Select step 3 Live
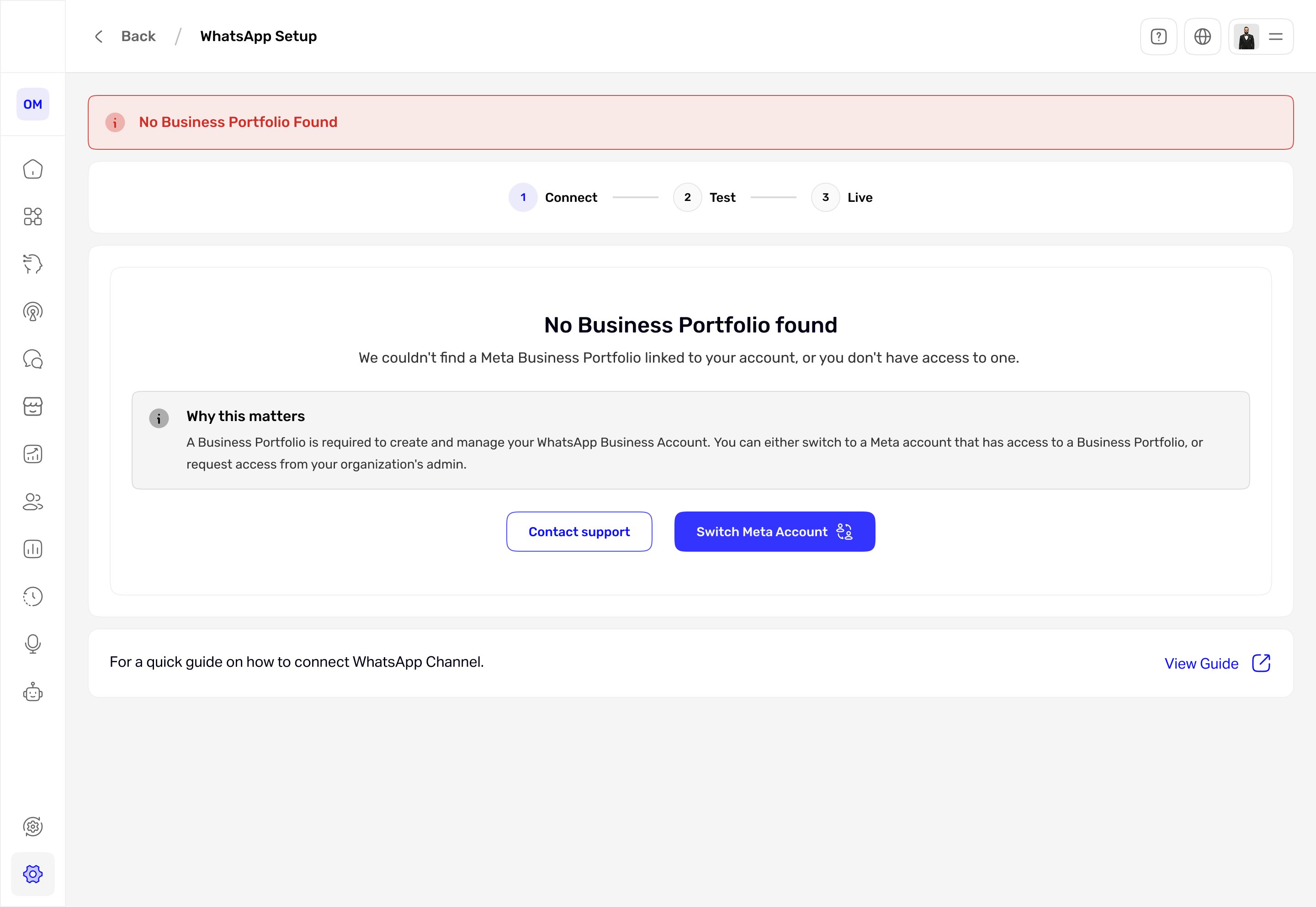 [843, 197]
